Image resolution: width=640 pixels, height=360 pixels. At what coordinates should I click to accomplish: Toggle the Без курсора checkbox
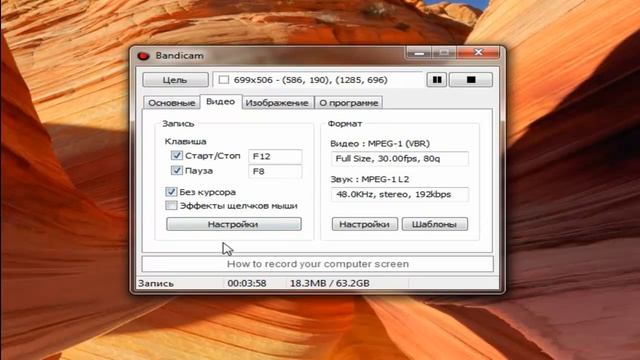[x=171, y=191]
